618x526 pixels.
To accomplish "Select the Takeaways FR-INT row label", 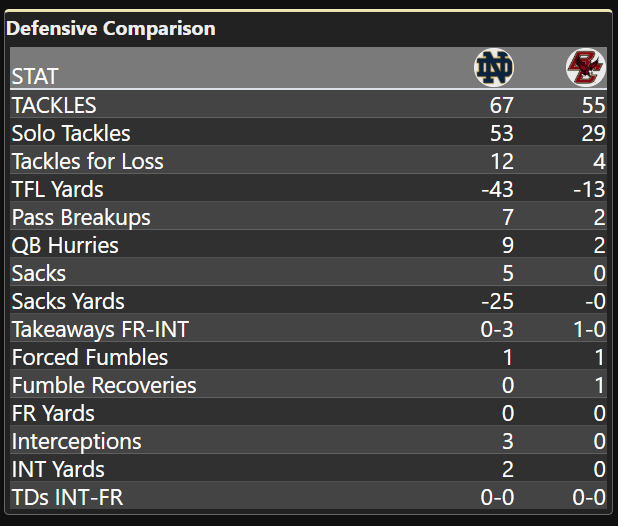I will [x=100, y=329].
